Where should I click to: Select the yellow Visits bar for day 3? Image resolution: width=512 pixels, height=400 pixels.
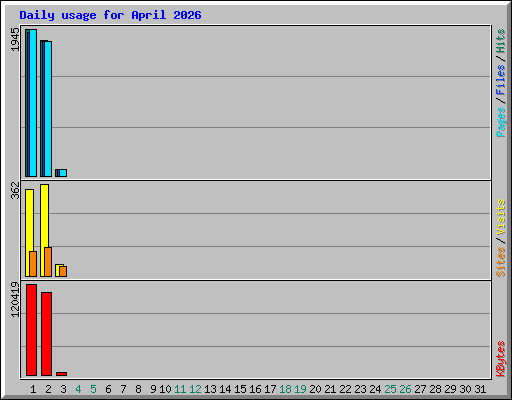(x=58, y=270)
